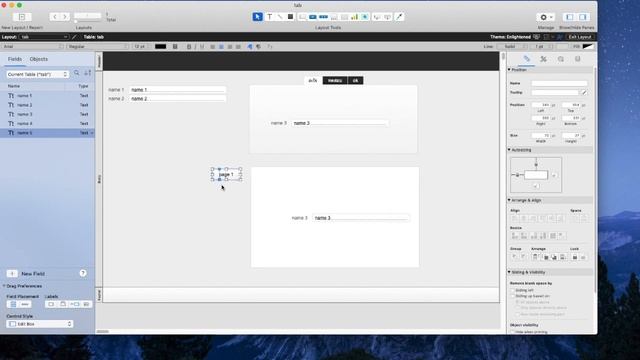Enable Hide when printing checkbox
Image resolution: width=640 pixels, height=360 pixels.
click(x=513, y=332)
